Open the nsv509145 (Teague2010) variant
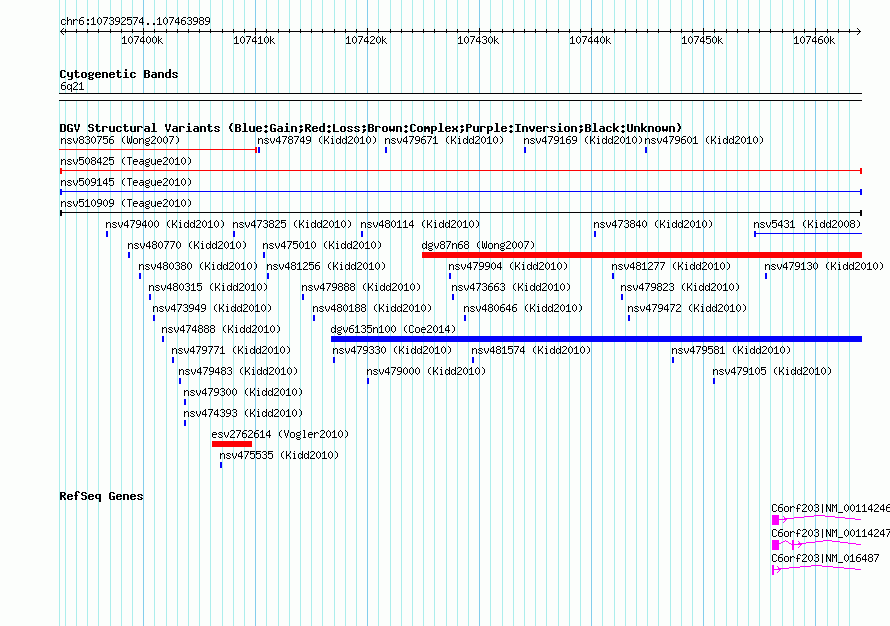 [126, 182]
